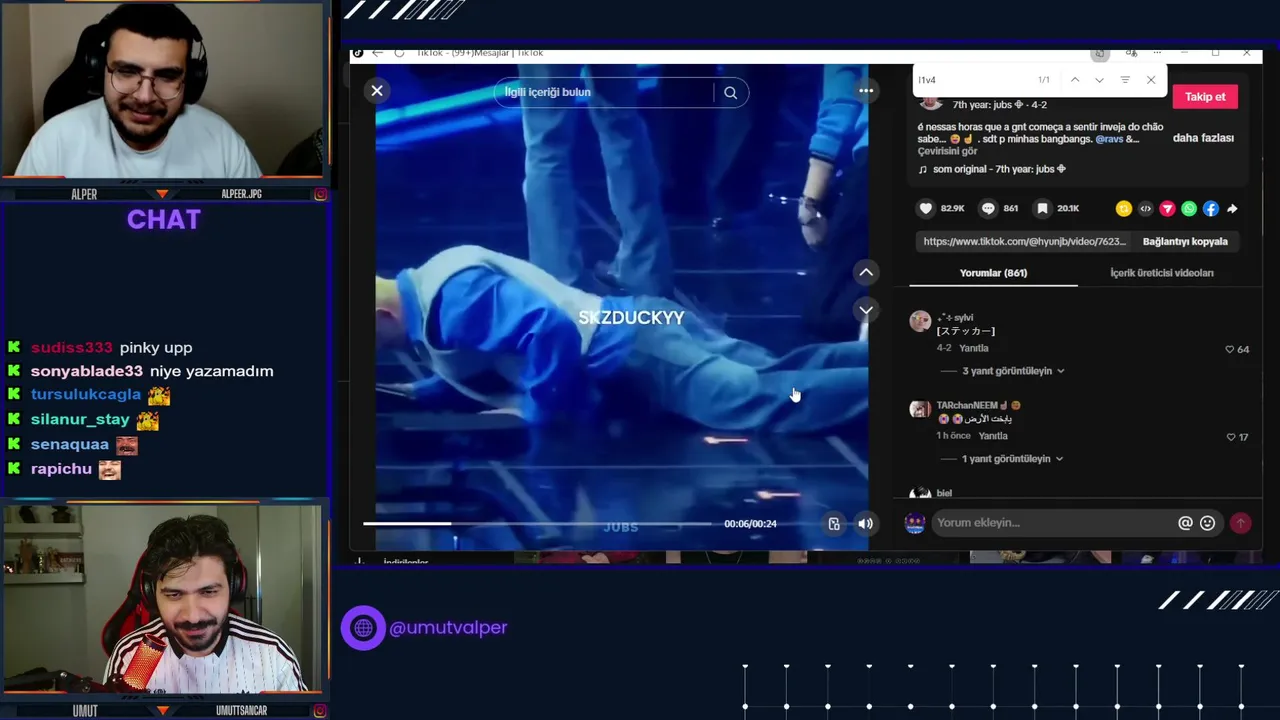Click the @ravs mention in caption

pyautogui.click(x=1109, y=139)
